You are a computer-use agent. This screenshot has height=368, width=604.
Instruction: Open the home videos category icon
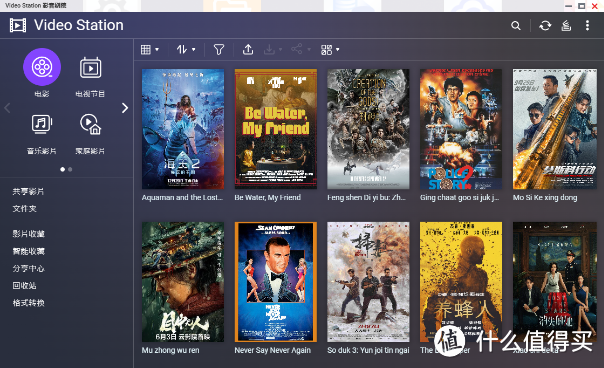click(x=91, y=124)
